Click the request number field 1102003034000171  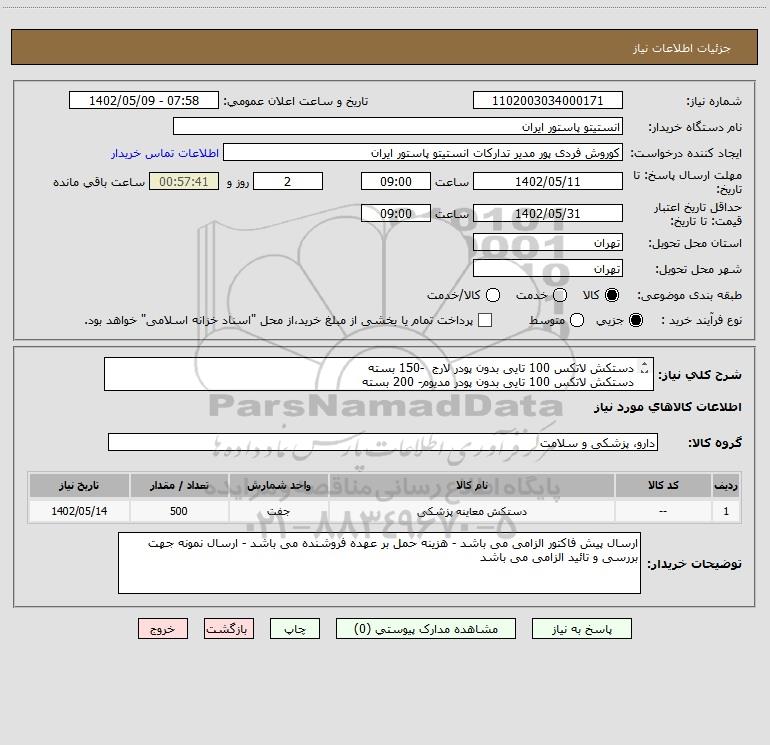point(548,100)
